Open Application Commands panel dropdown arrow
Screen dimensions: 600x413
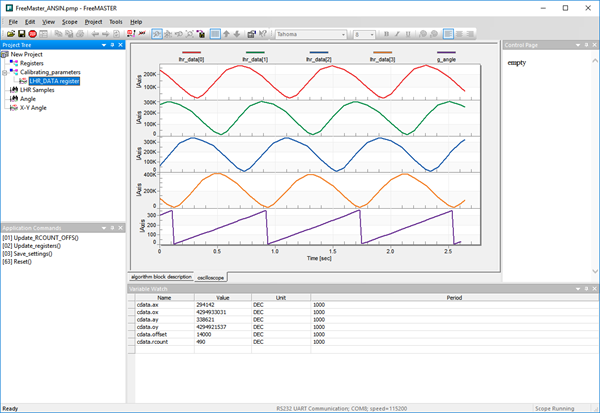click(104, 228)
